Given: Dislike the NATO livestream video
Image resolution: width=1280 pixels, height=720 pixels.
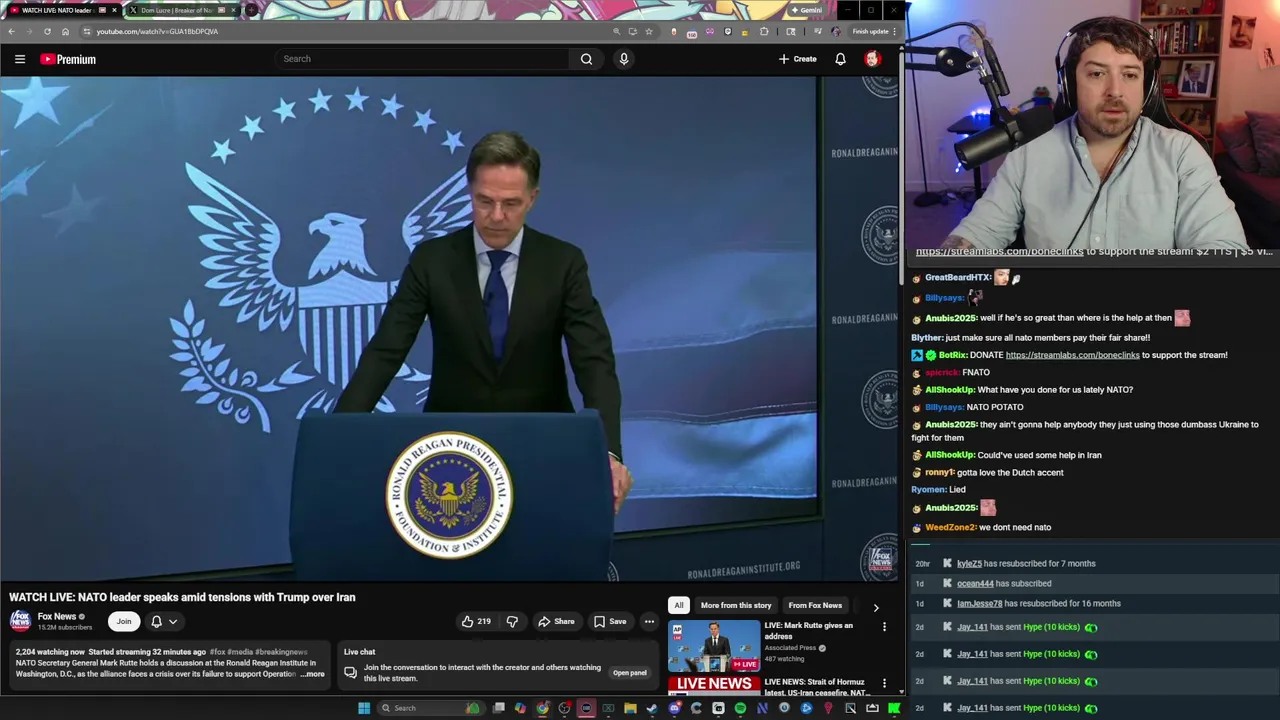Looking at the screenshot, I should click(x=512, y=621).
